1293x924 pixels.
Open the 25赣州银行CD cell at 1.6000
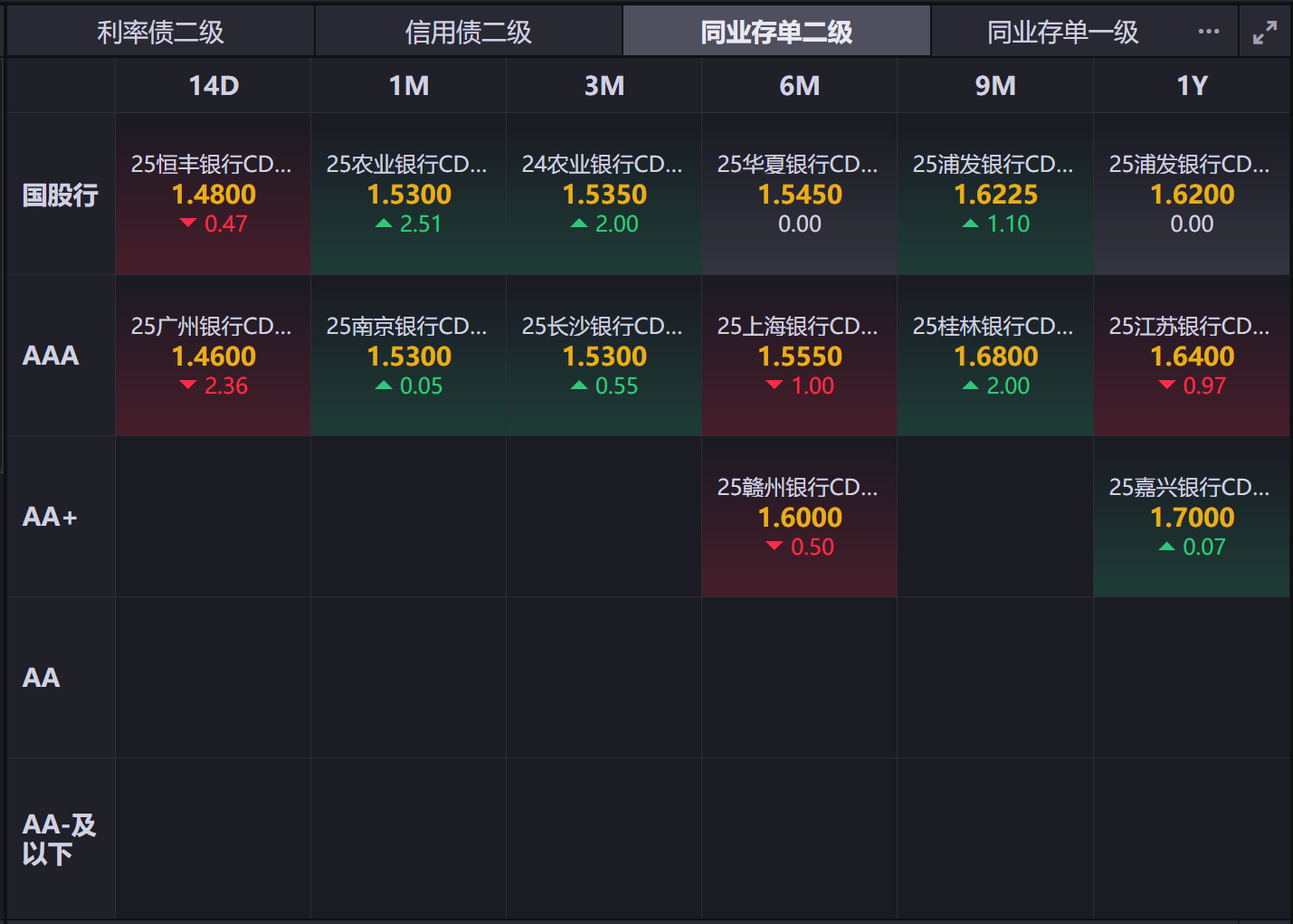point(800,517)
